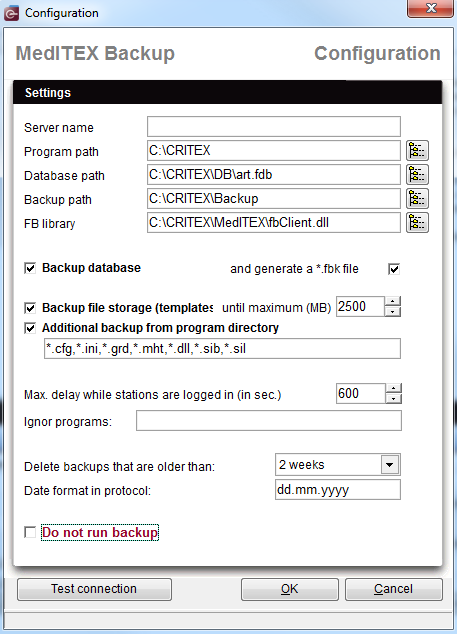Browse for the Program path folder
Image resolution: width=457 pixels, height=634 pixels.
coord(417,150)
